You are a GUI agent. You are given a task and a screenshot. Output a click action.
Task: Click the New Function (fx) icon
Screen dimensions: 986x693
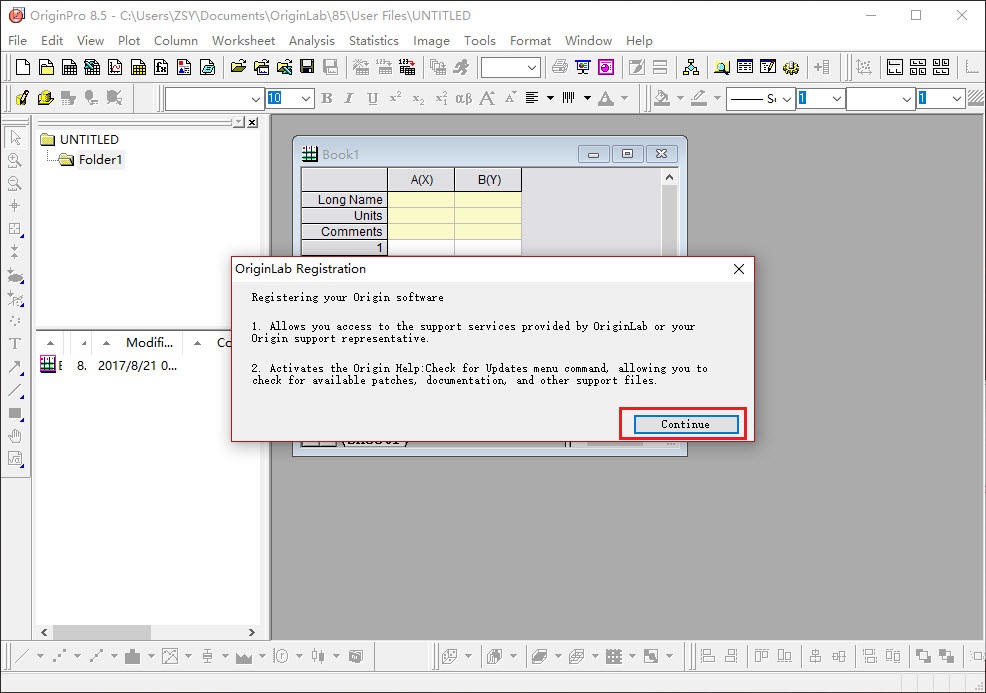click(x=161, y=67)
